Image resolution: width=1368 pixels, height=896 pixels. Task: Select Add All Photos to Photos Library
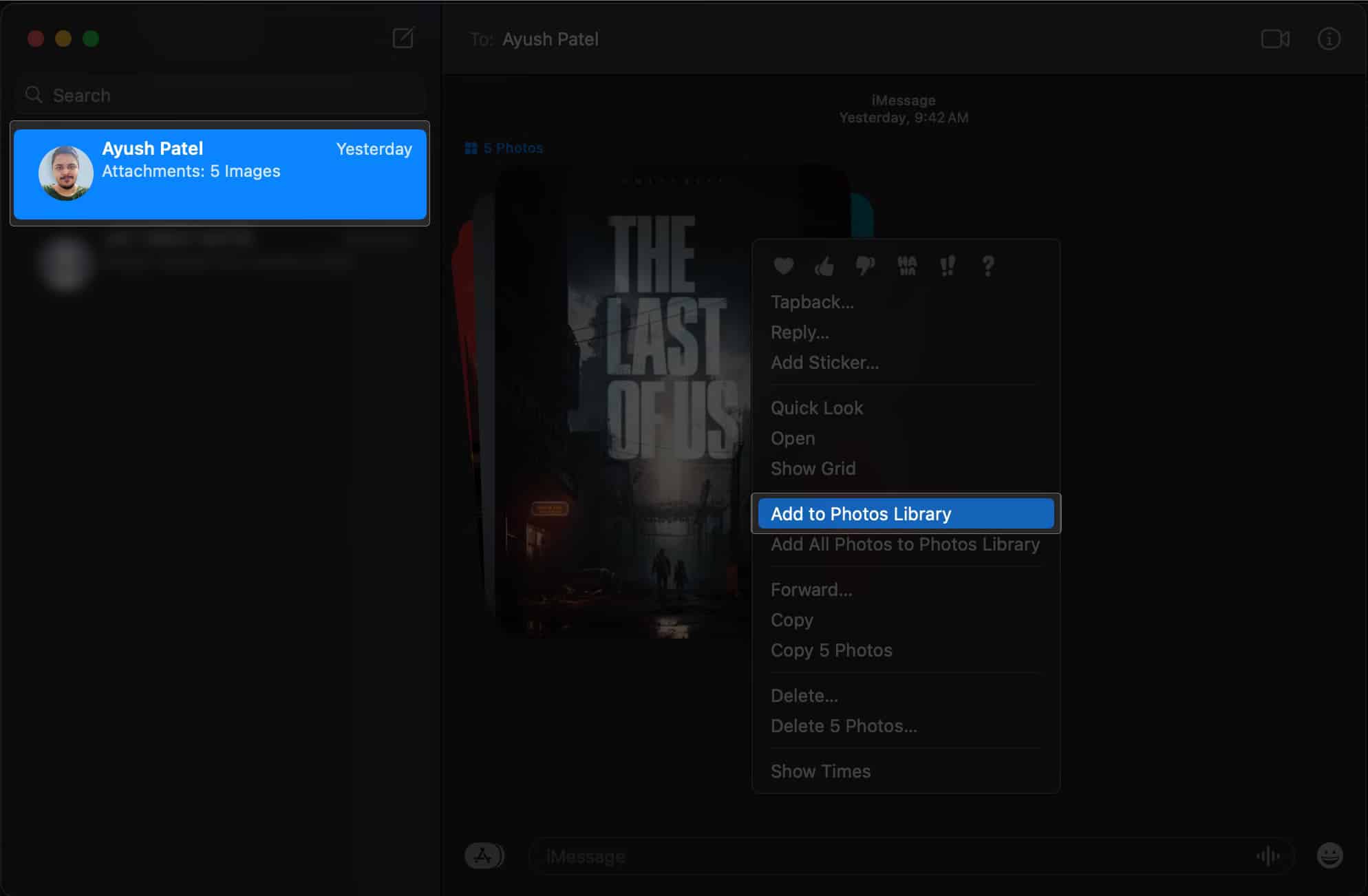coord(905,544)
